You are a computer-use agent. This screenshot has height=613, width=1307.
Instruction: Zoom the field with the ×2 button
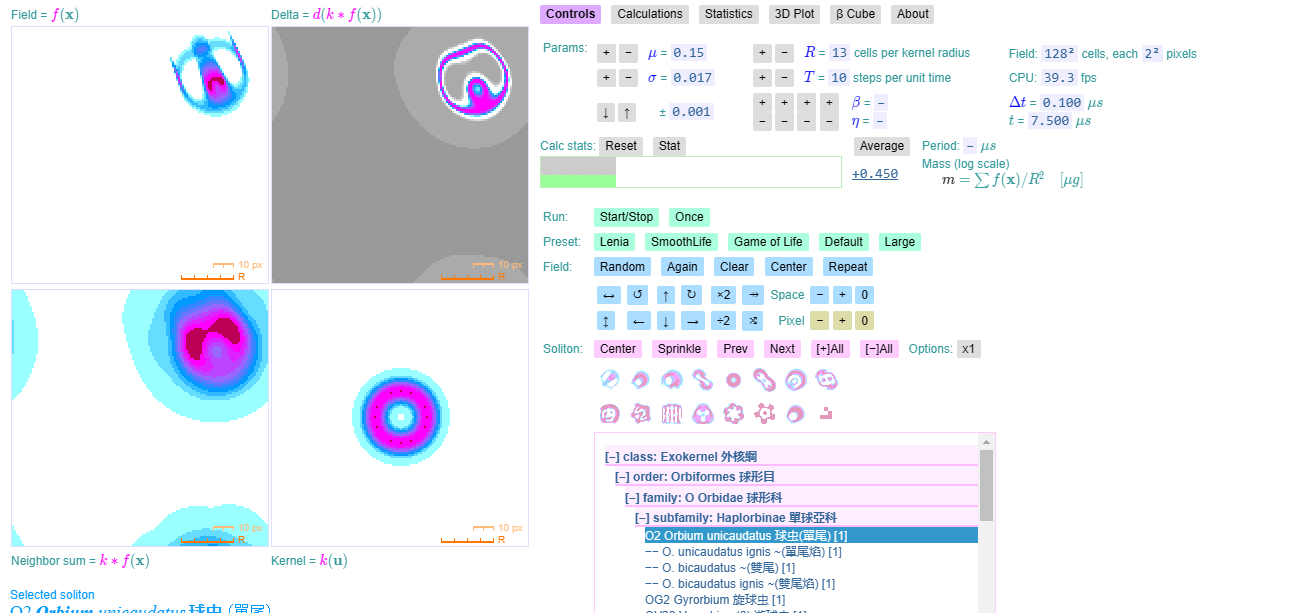tap(723, 295)
